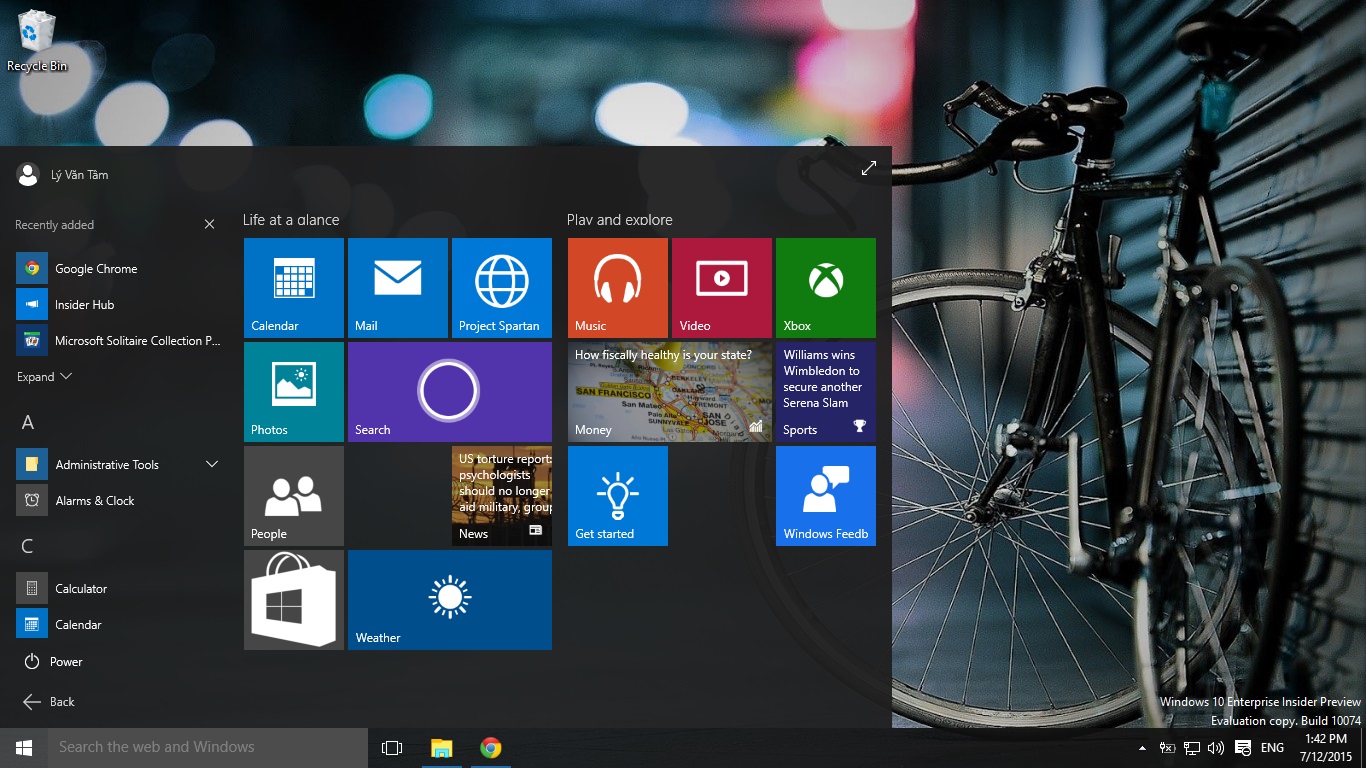Click the user account Lý Văn Tâm
Screen dimensions: 1366x768
coord(63,174)
